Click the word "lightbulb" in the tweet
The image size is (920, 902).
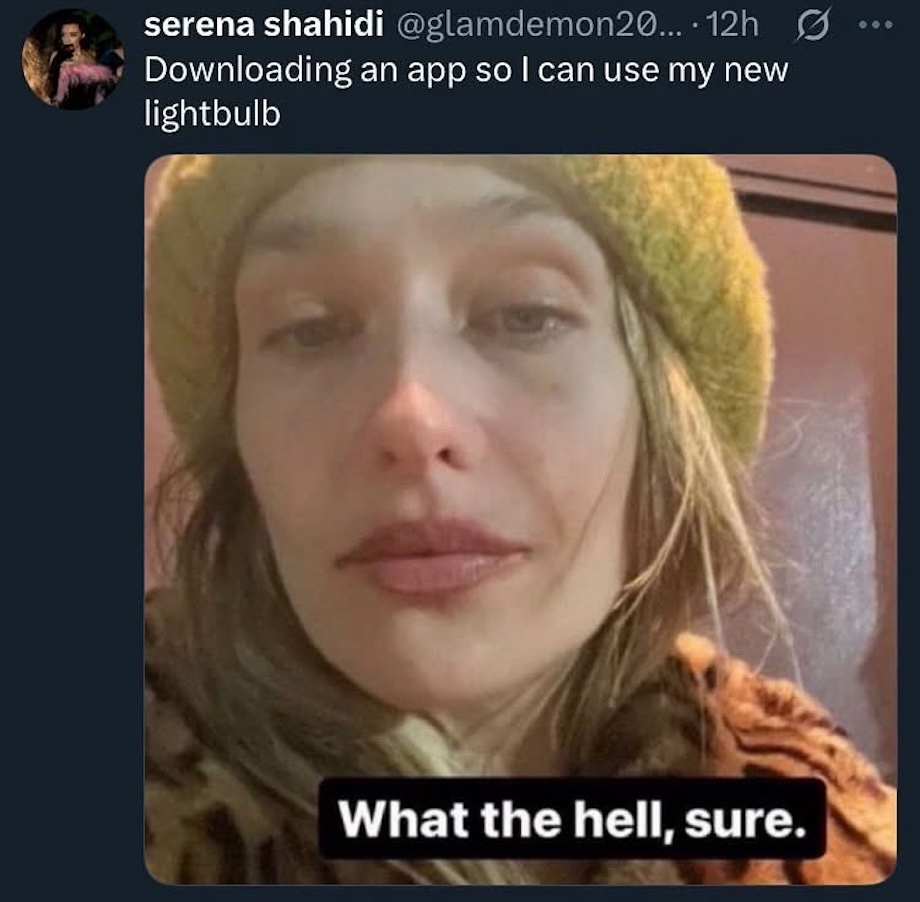pyautogui.click(x=212, y=113)
